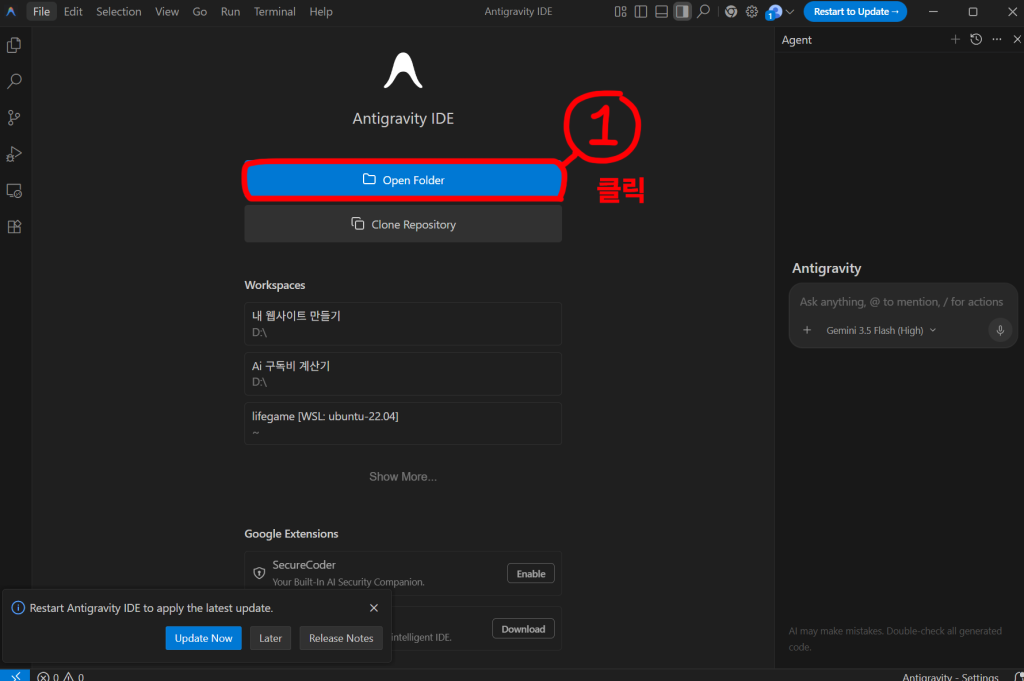The width and height of the screenshot is (1024, 681).
Task: Open the Help menu
Action: pos(321,12)
